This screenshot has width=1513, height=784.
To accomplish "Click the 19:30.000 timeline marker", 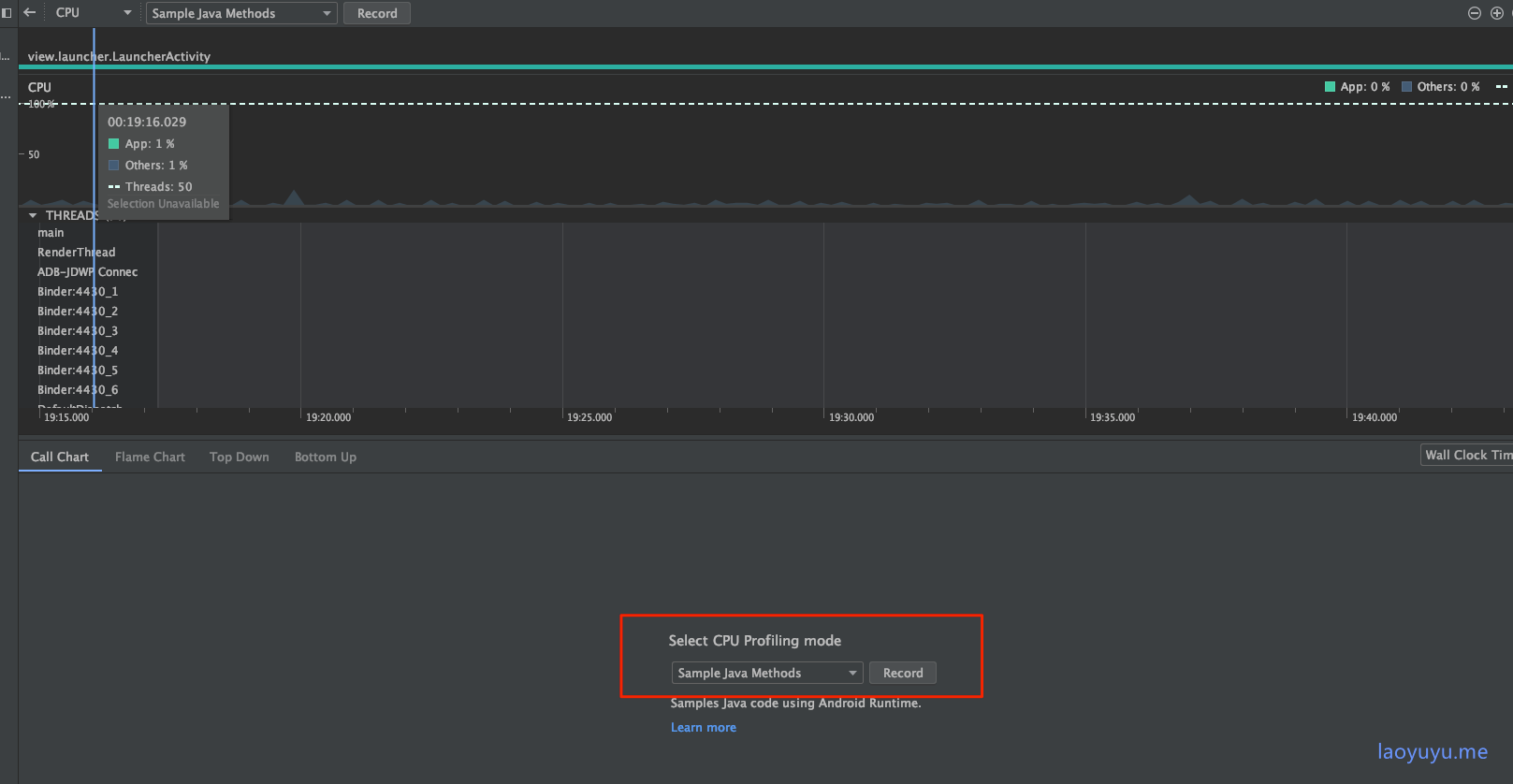I will (x=851, y=417).
